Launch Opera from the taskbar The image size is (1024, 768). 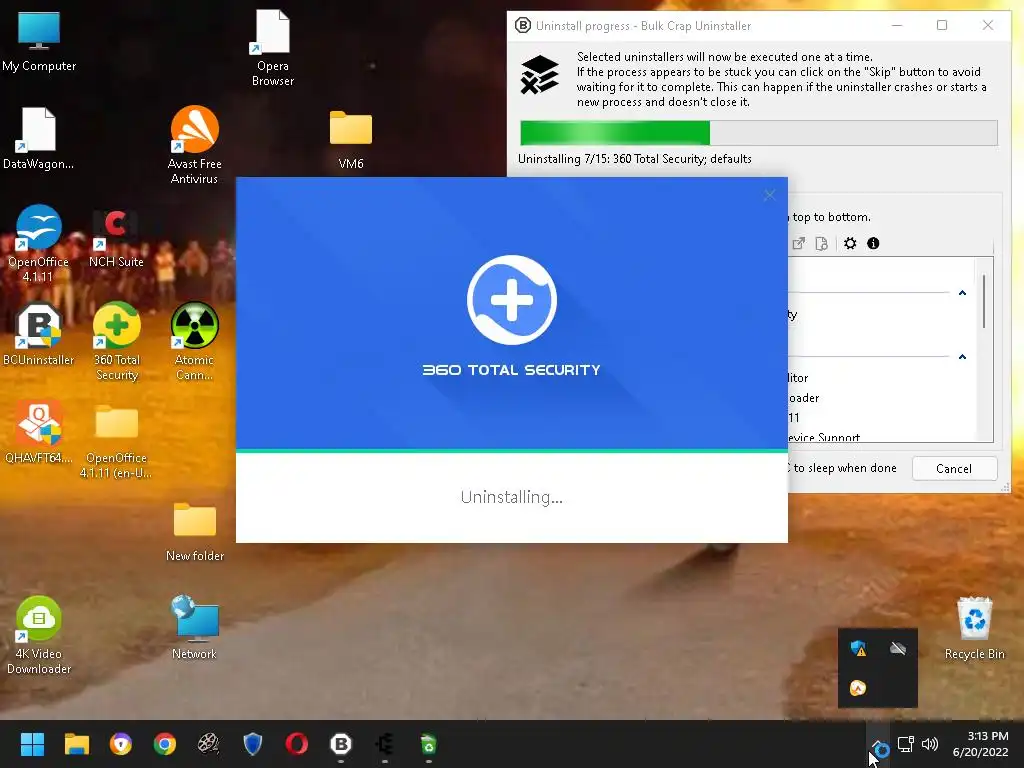point(296,744)
